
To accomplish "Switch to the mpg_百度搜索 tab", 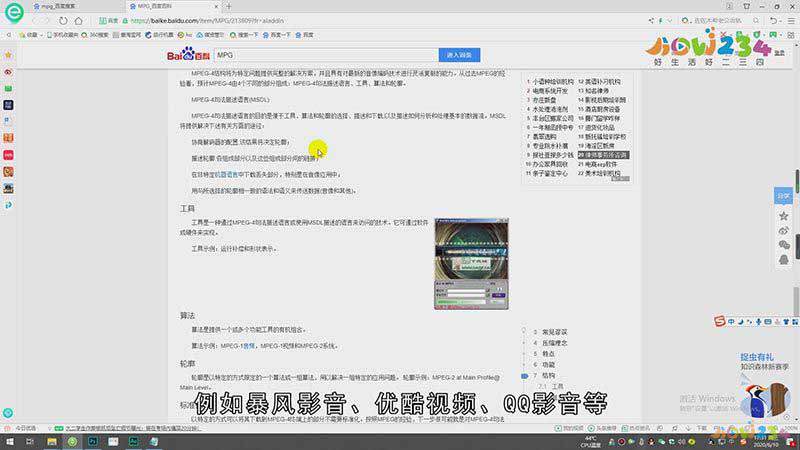I will (58, 6).
